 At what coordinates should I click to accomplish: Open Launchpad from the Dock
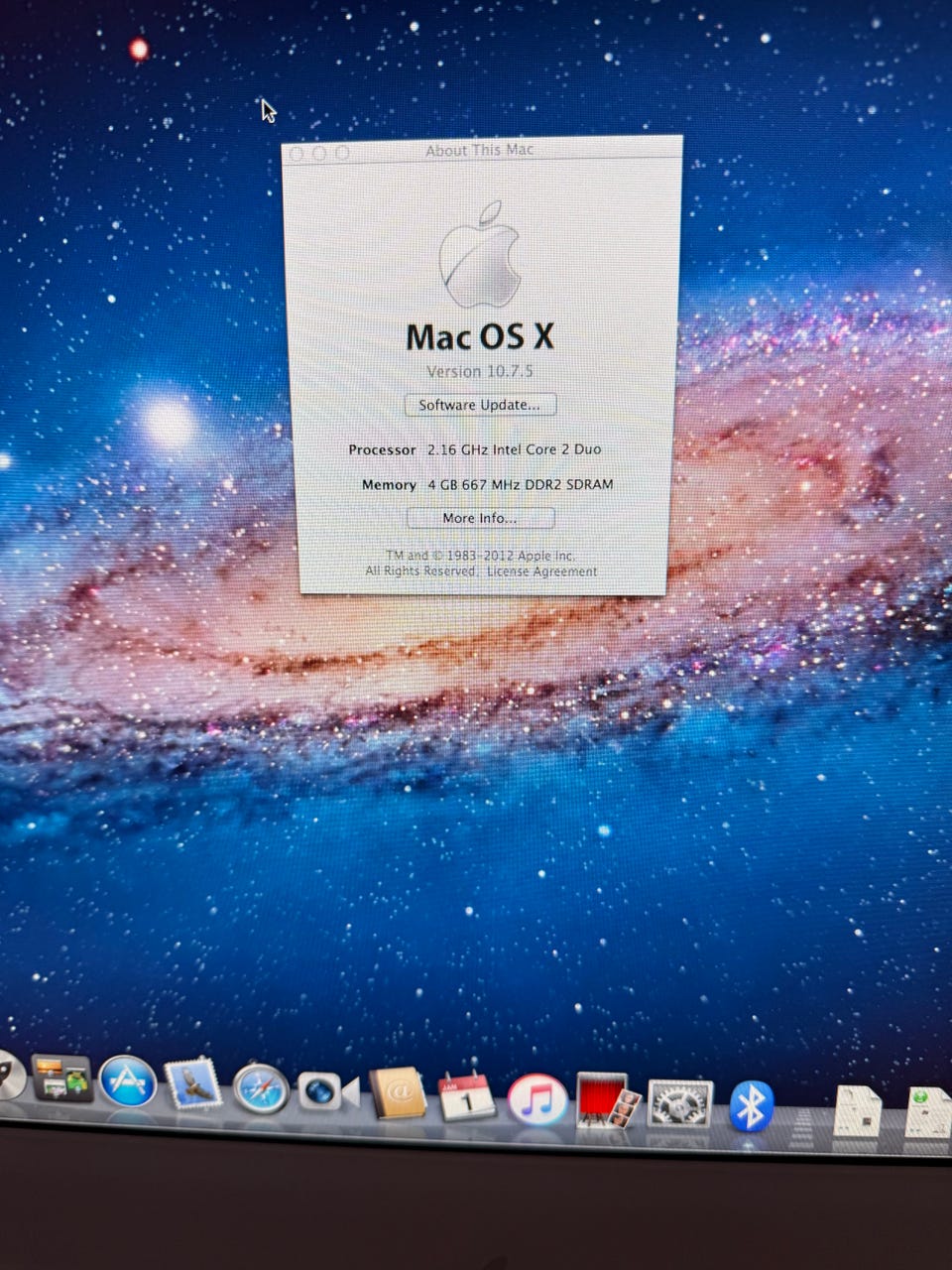[x=8, y=1076]
